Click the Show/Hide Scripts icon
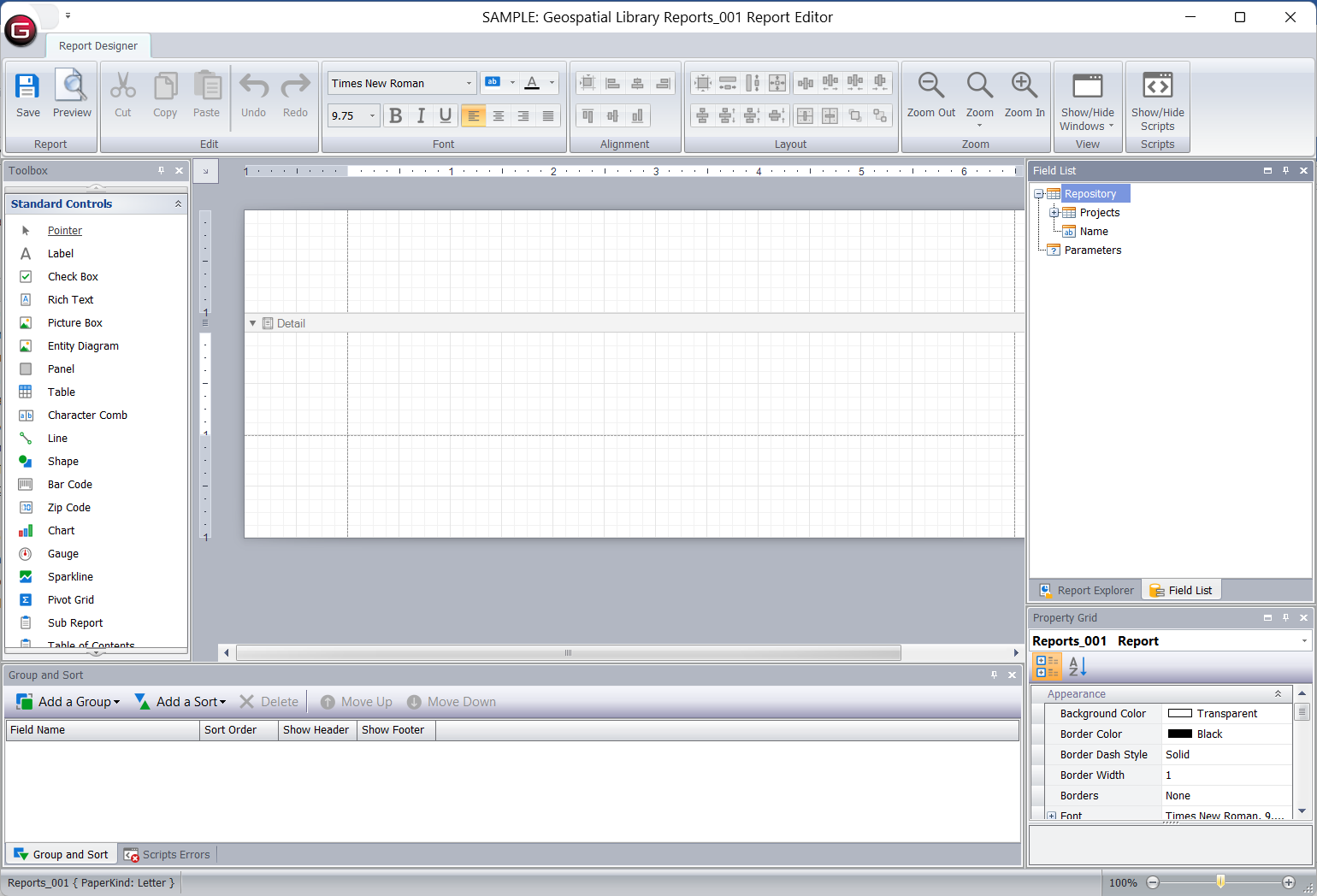The height and width of the screenshot is (896, 1317). (1157, 86)
